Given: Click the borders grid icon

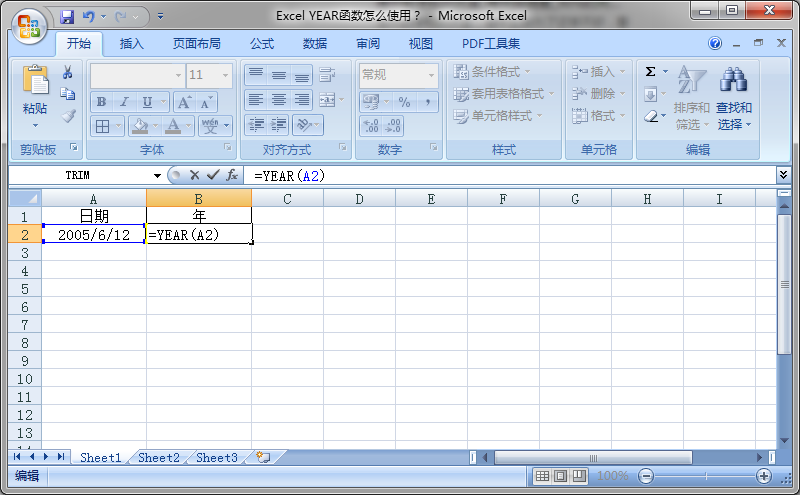Looking at the screenshot, I should (x=103, y=126).
